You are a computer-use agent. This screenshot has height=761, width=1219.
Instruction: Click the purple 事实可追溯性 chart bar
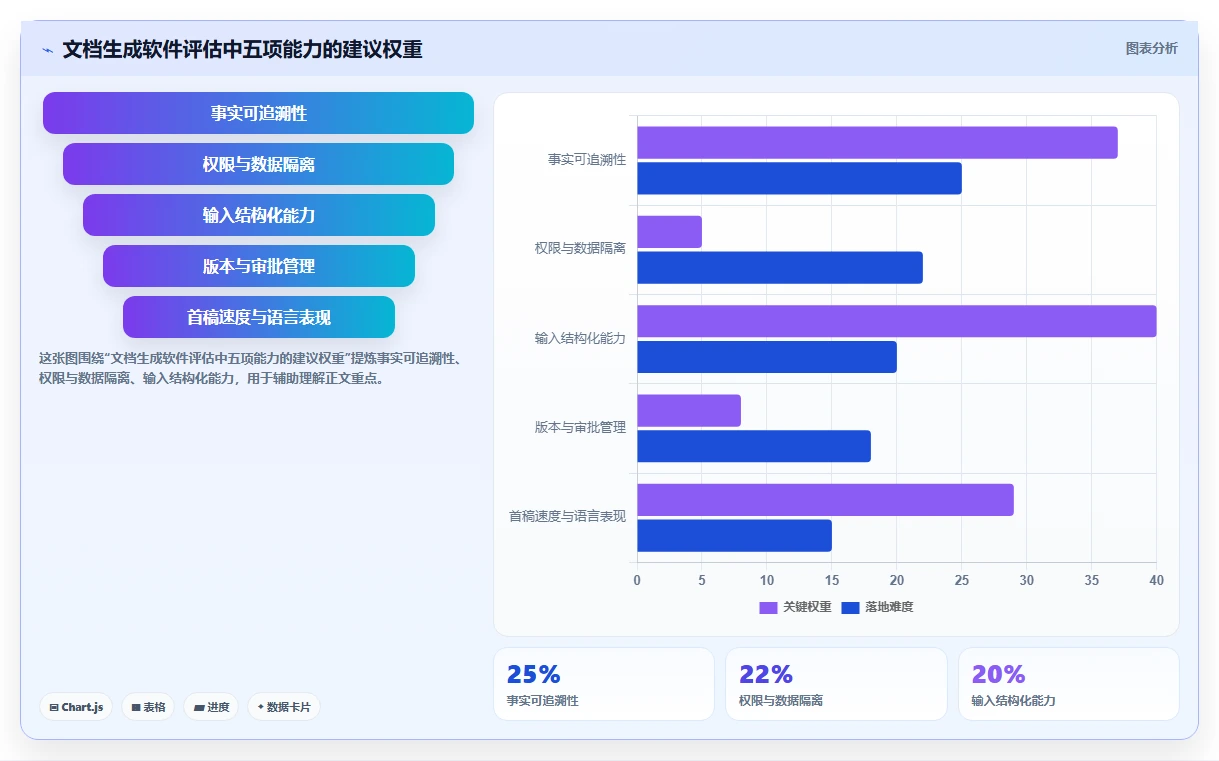[877, 143]
